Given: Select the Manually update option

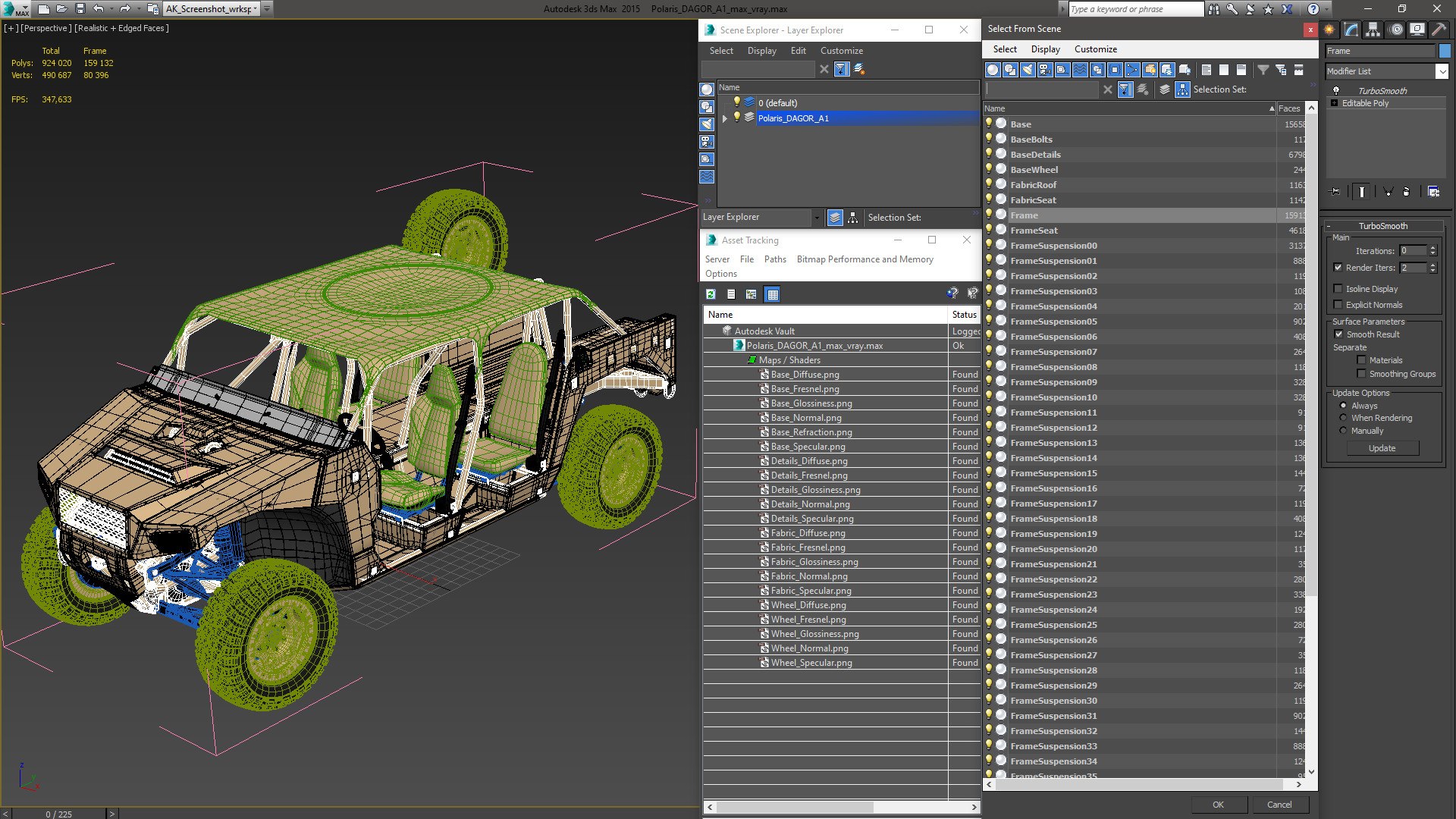Looking at the screenshot, I should [1343, 431].
